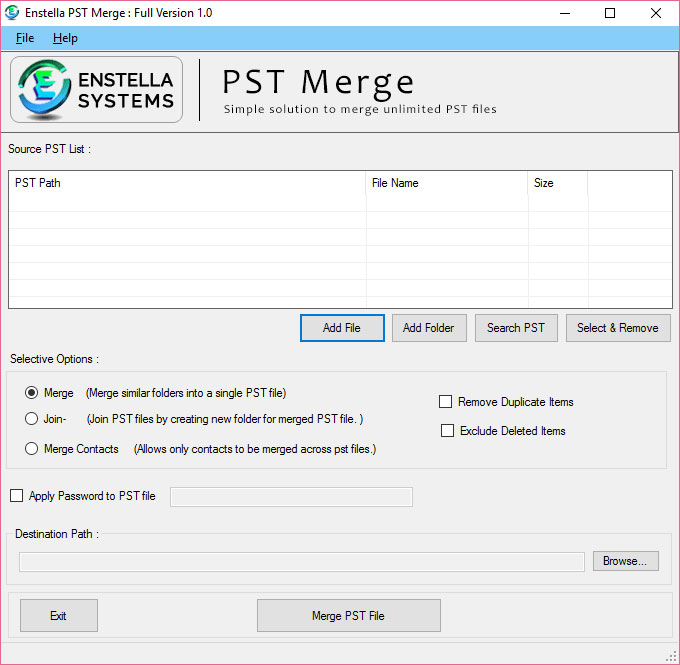
Task: Click the Destination Path text field
Action: point(301,562)
